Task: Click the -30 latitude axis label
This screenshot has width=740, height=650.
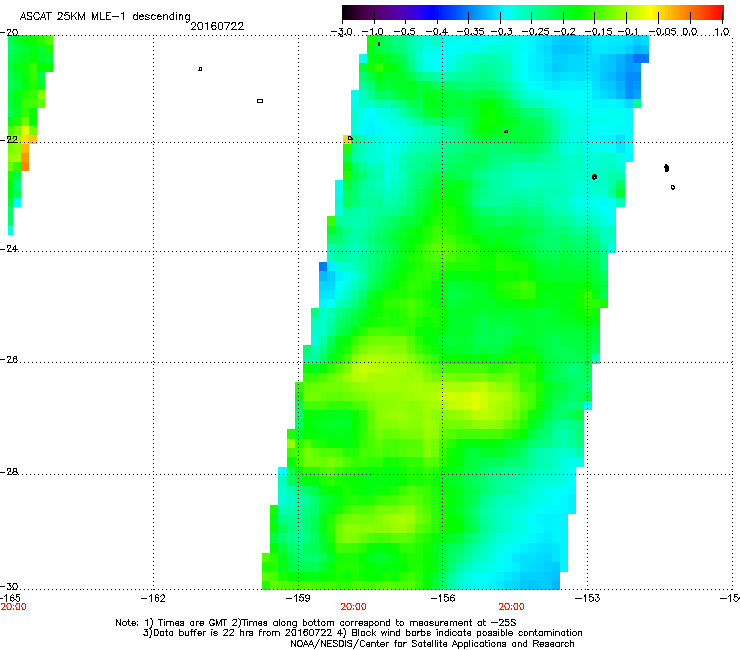Action: (x=9, y=586)
